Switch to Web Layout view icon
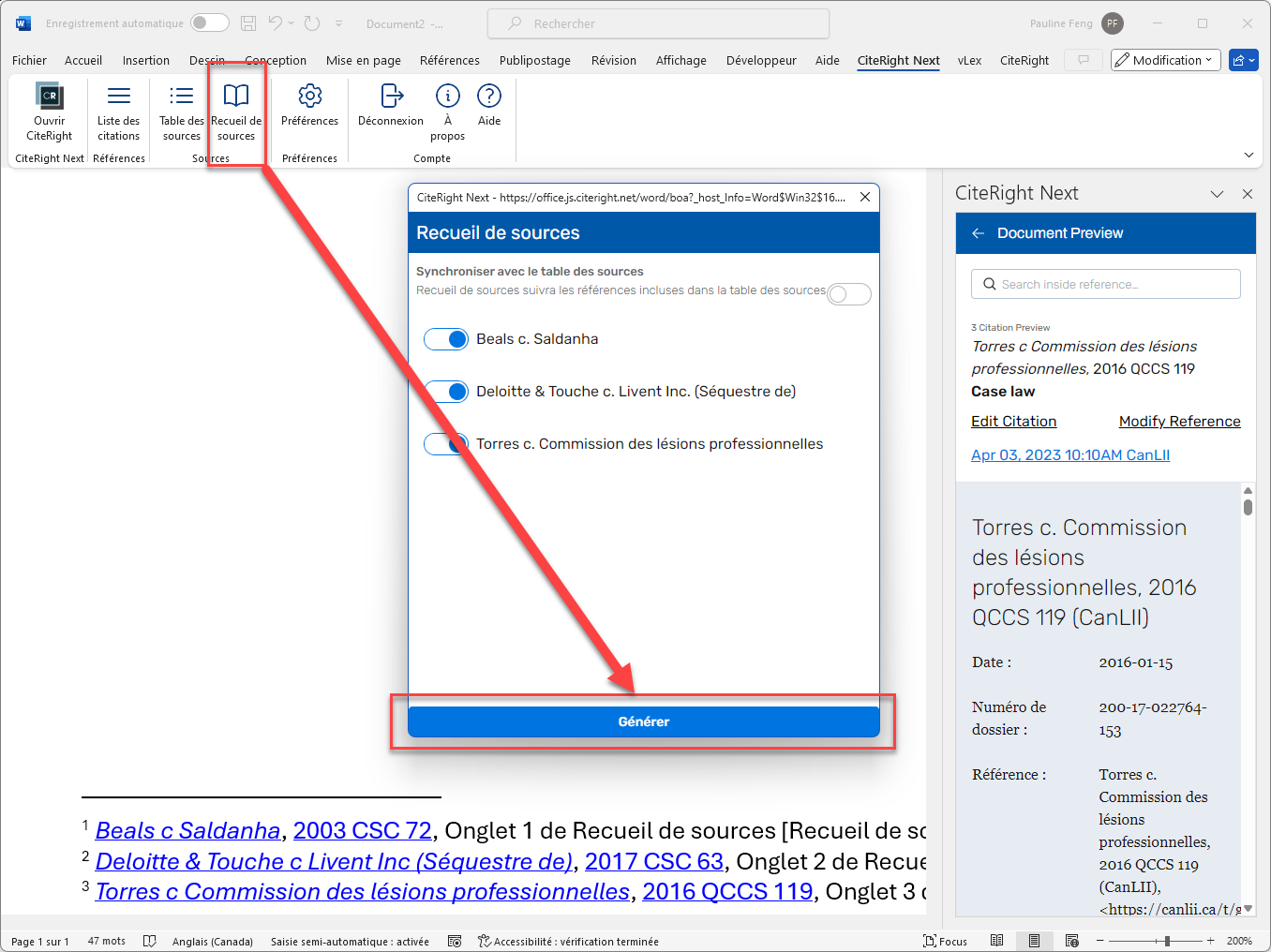This screenshot has height=952, width=1271. [1072, 941]
